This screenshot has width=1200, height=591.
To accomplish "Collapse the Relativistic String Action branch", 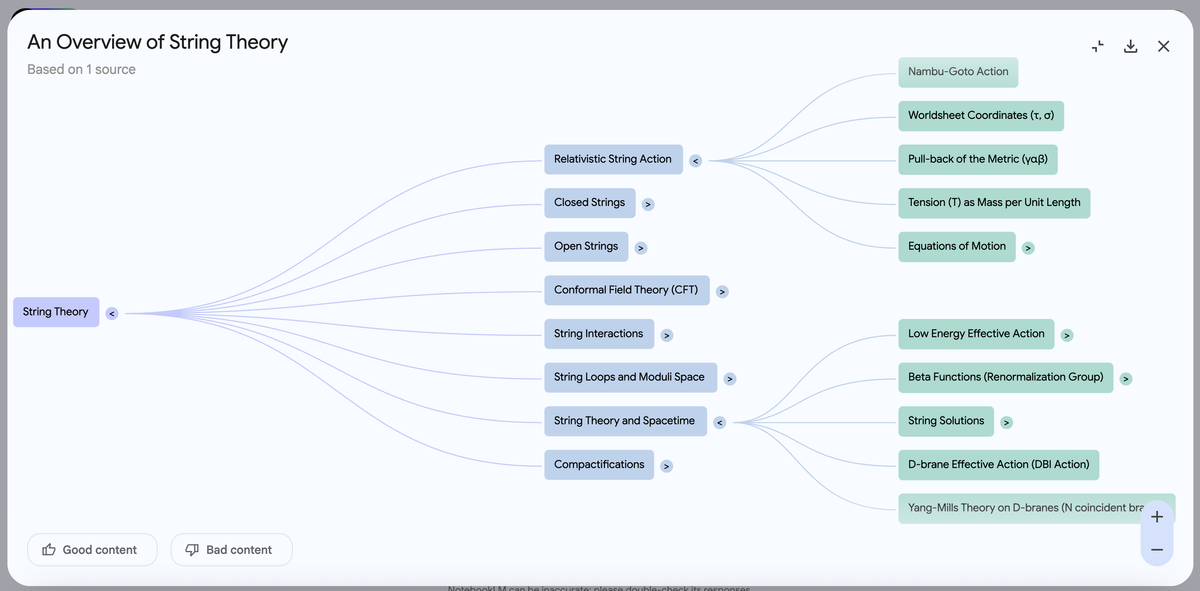I will [696, 160].
